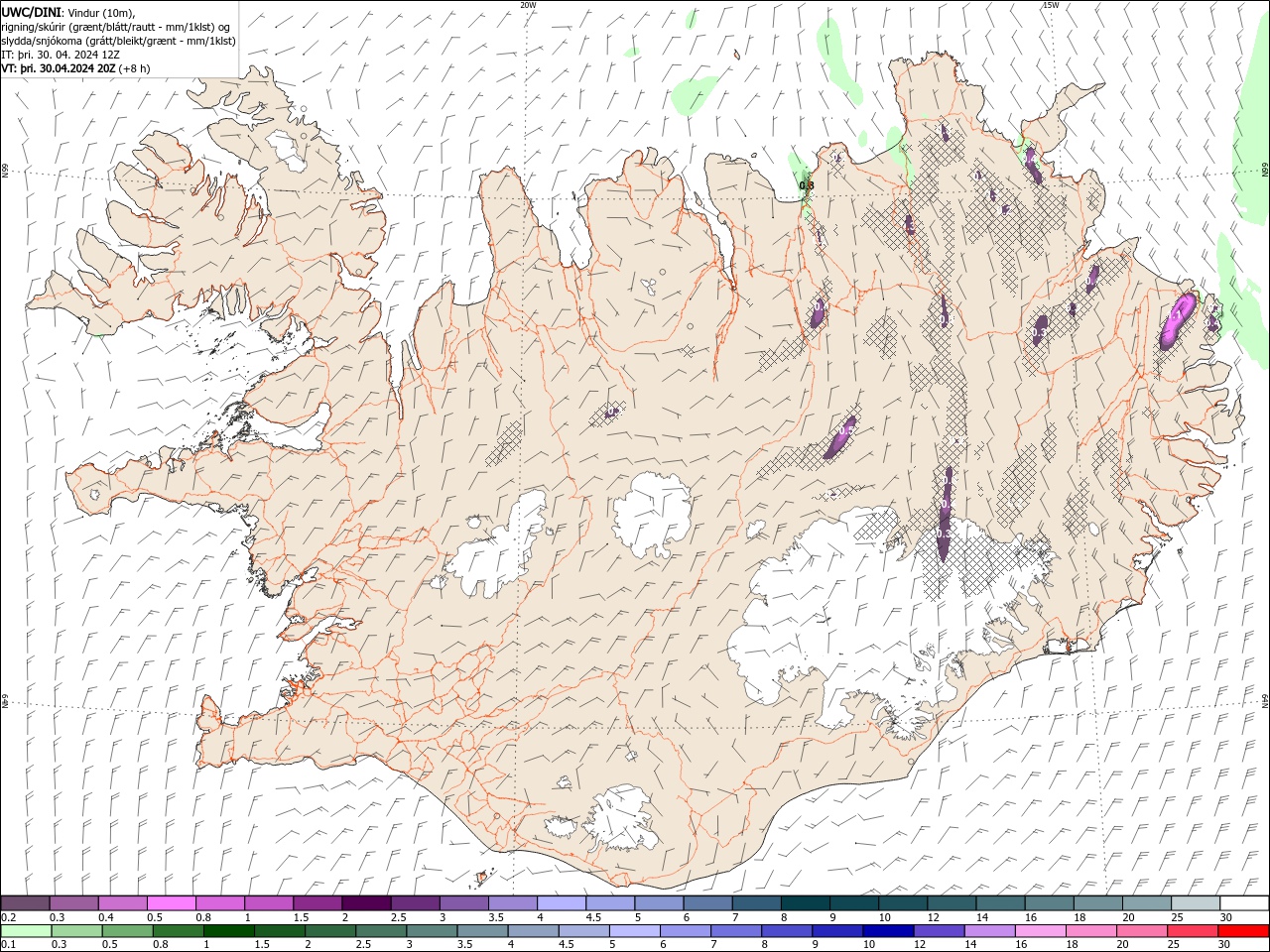
Task: Click the white upper legend swatch at 30
Action: point(1244,903)
